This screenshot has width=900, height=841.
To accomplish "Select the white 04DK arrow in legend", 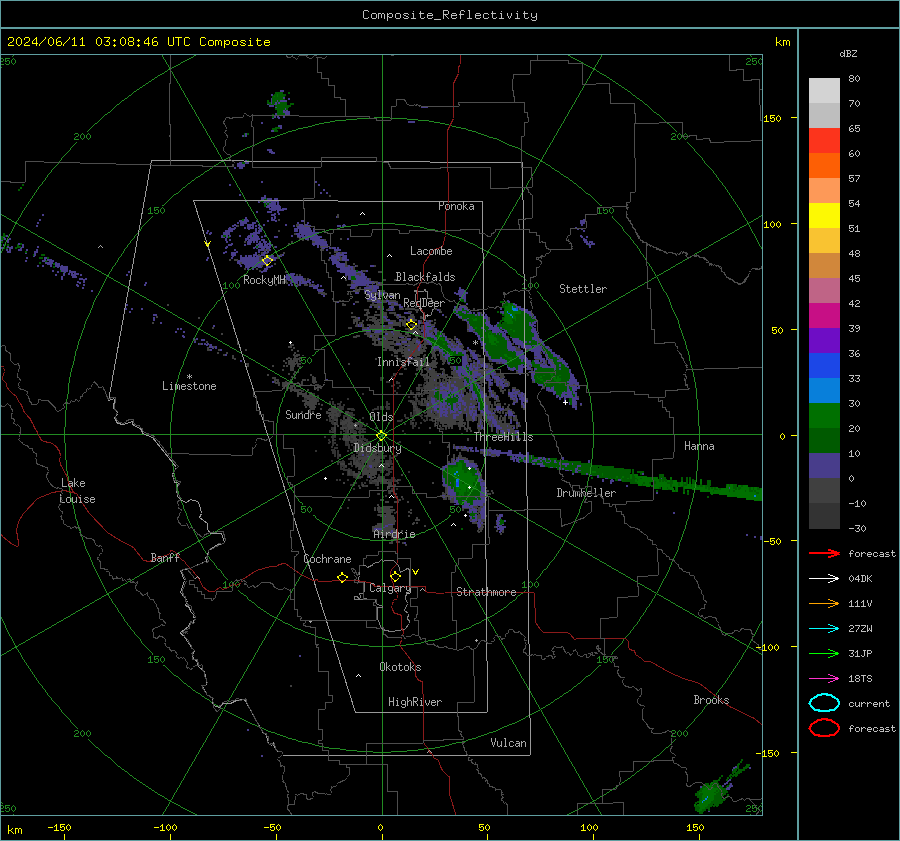I will point(824,578).
